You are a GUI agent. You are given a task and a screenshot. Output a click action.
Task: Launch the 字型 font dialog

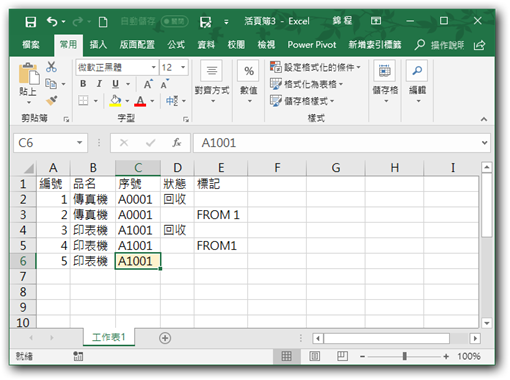(186, 119)
